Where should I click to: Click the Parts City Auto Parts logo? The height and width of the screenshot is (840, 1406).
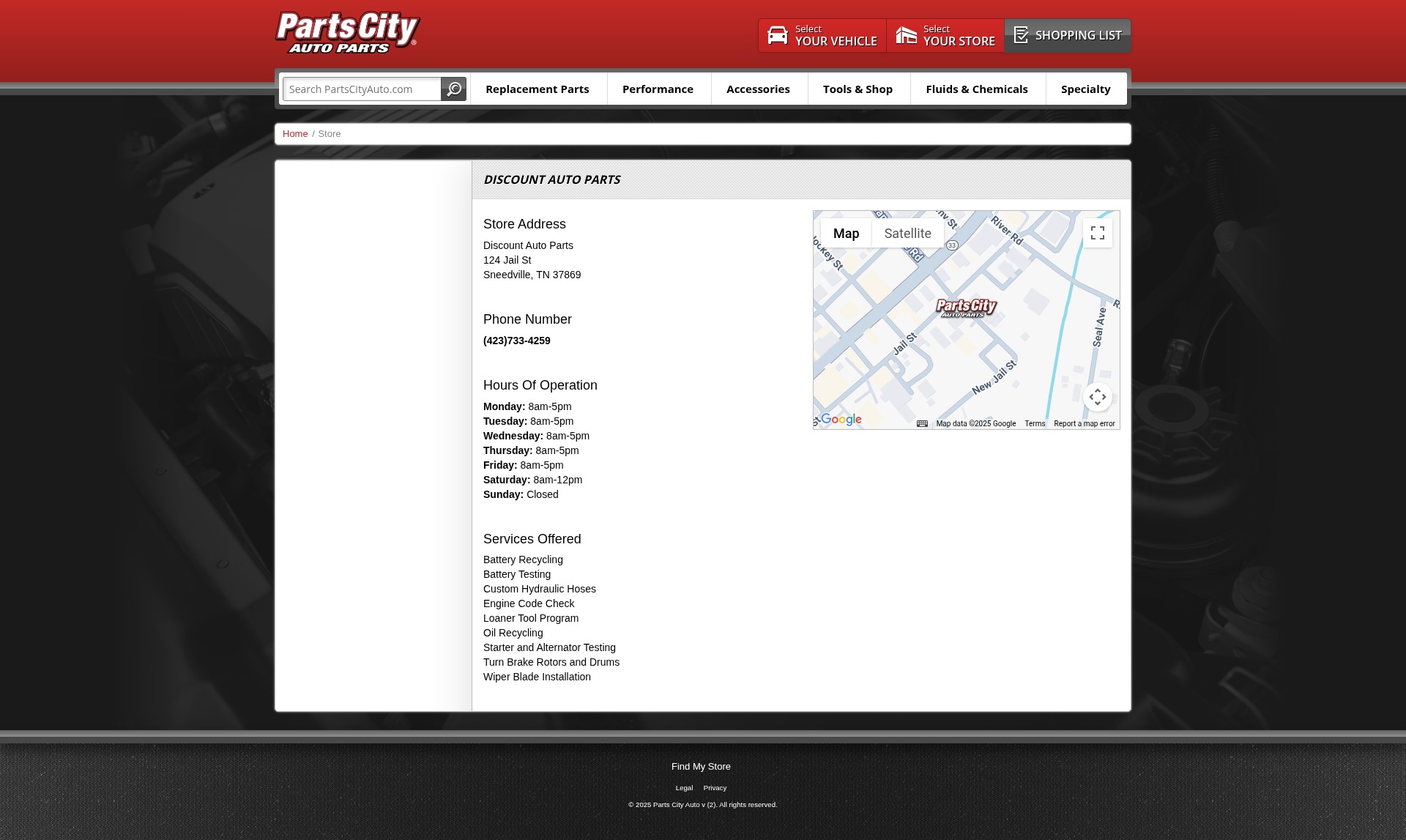pos(347,33)
